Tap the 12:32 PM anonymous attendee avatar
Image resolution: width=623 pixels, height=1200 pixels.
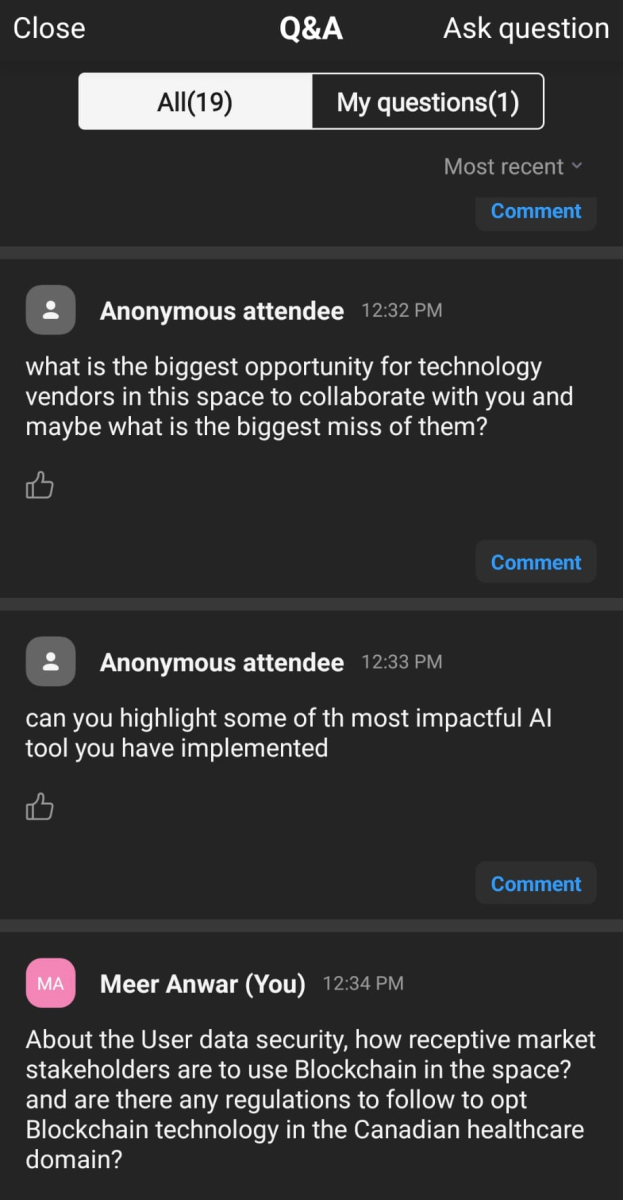tap(50, 310)
